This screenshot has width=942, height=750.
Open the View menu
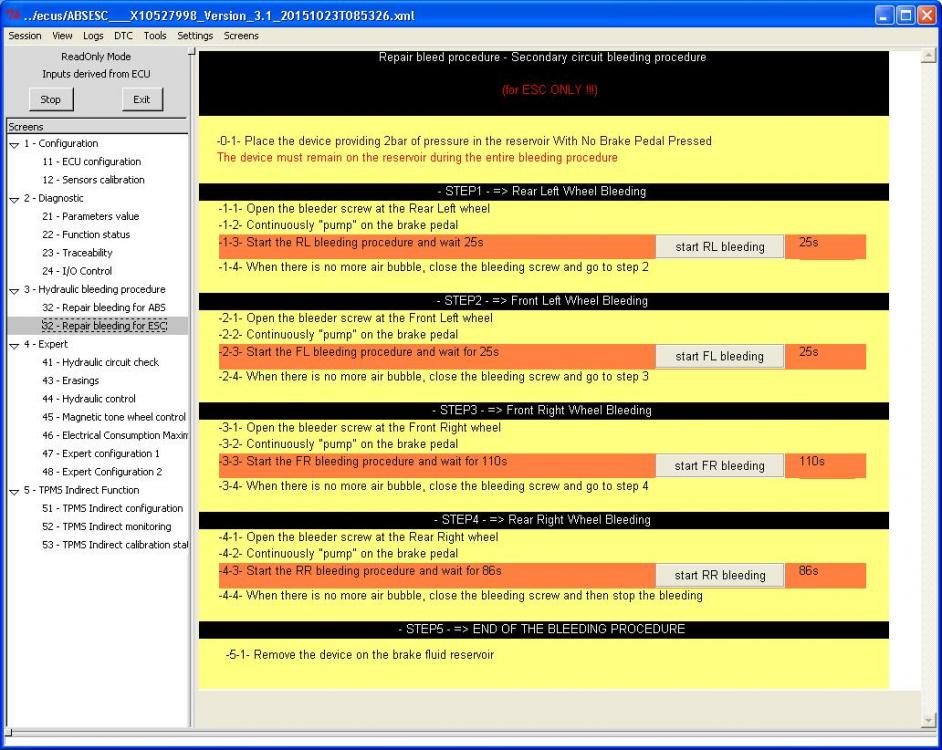62,36
